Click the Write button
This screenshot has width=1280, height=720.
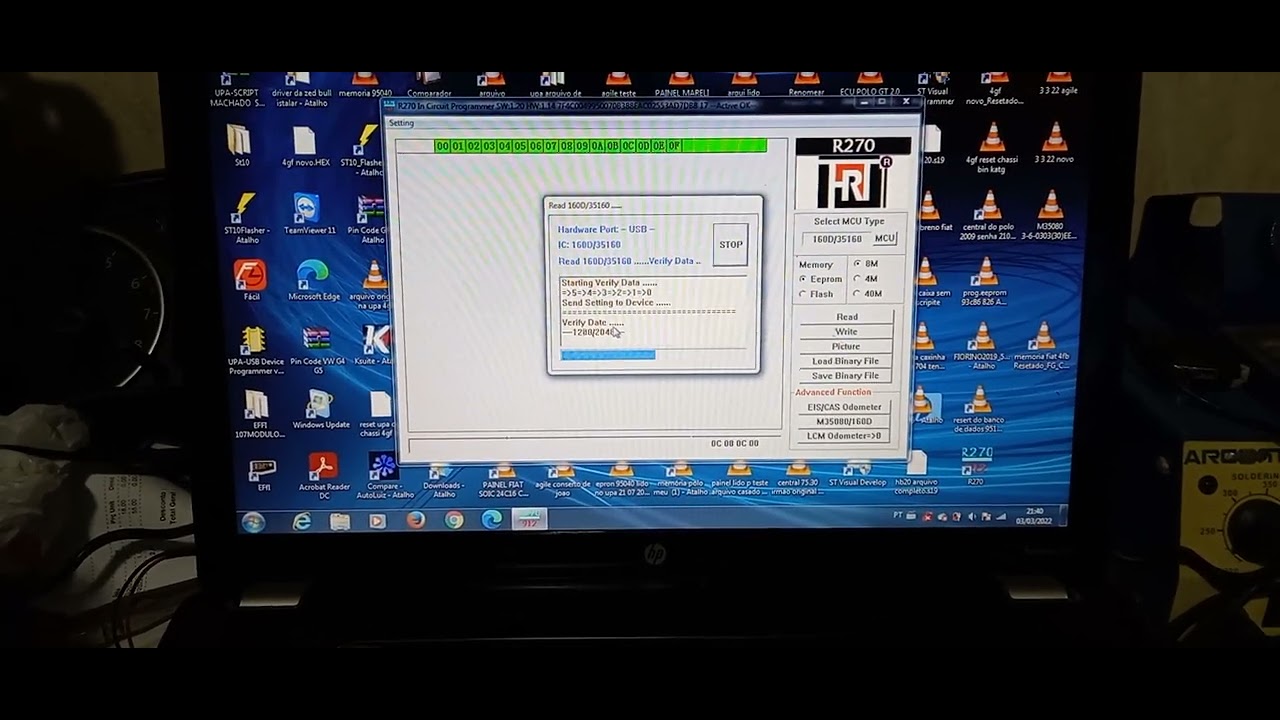(846, 332)
